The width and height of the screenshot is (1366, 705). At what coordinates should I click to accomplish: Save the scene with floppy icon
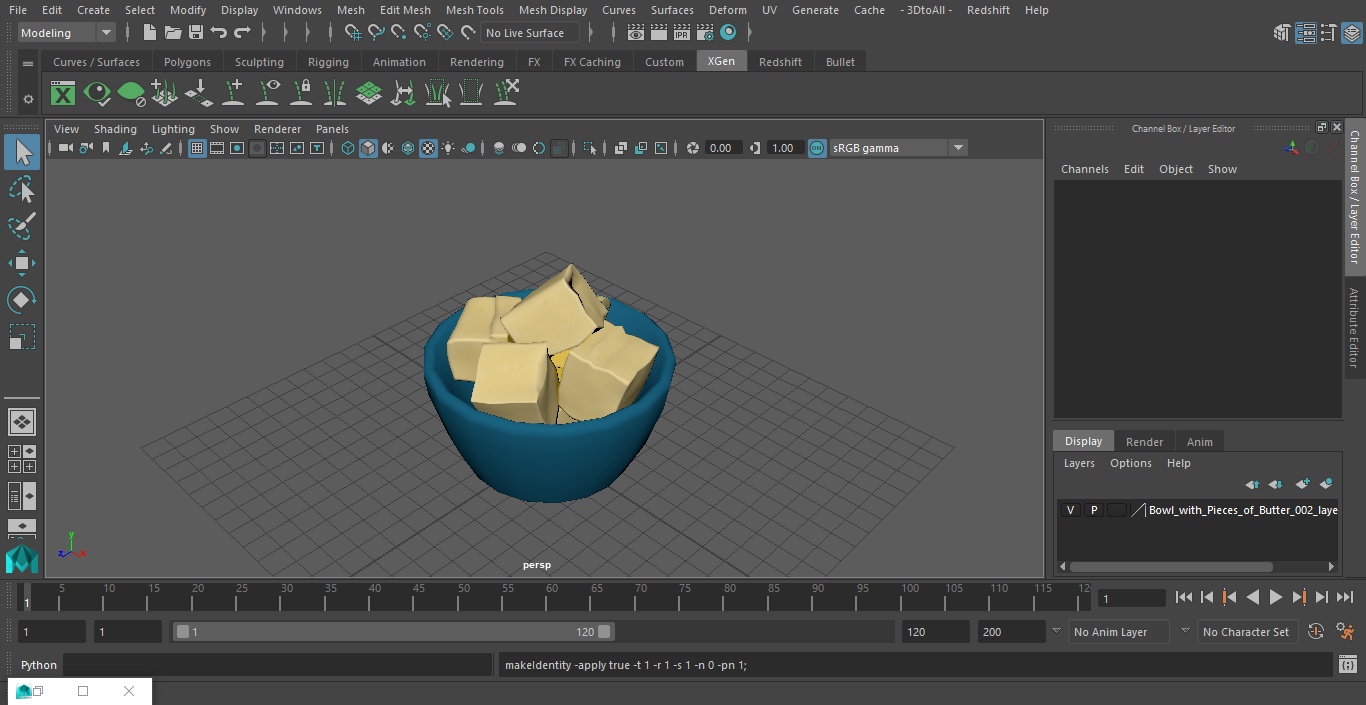click(195, 33)
